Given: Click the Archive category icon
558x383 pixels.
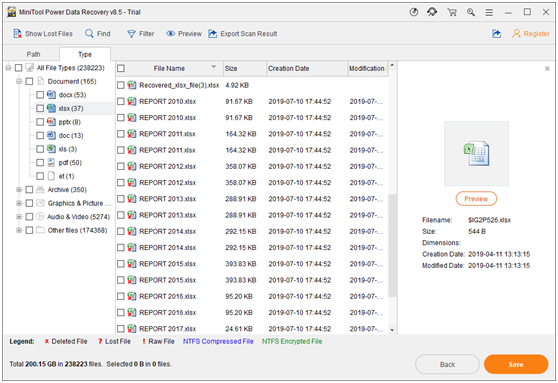Looking at the screenshot, I should pyautogui.click(x=40, y=189).
